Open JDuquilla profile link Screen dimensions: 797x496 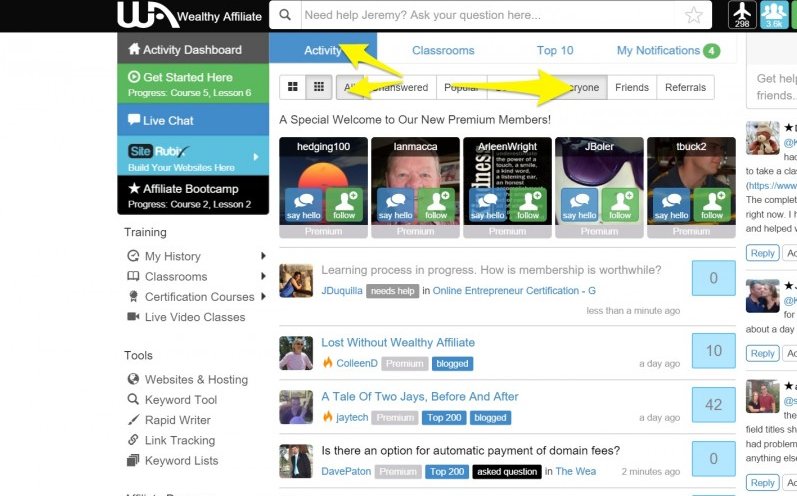[x=342, y=291]
